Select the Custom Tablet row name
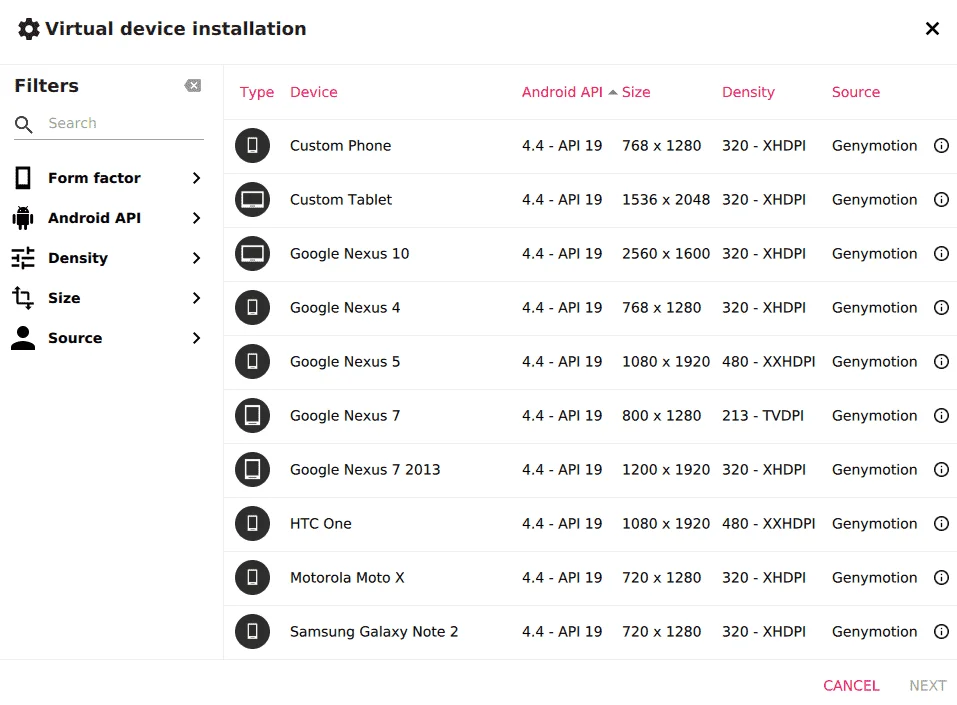The image size is (957, 705). (341, 200)
